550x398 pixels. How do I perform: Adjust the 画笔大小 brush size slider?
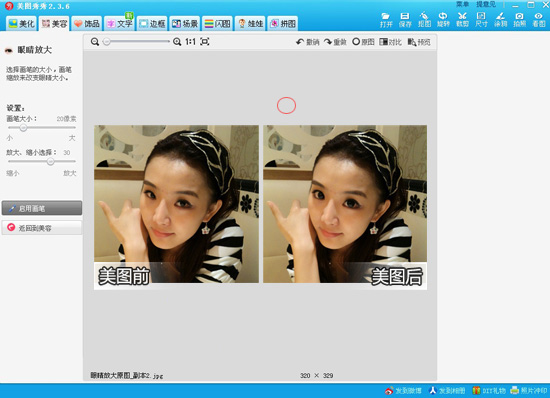pyautogui.click(x=42, y=128)
